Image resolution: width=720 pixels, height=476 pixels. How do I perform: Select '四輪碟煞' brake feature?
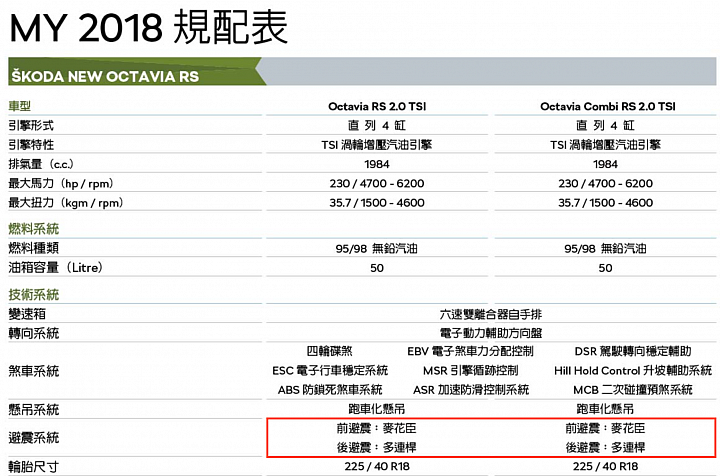pos(330,351)
